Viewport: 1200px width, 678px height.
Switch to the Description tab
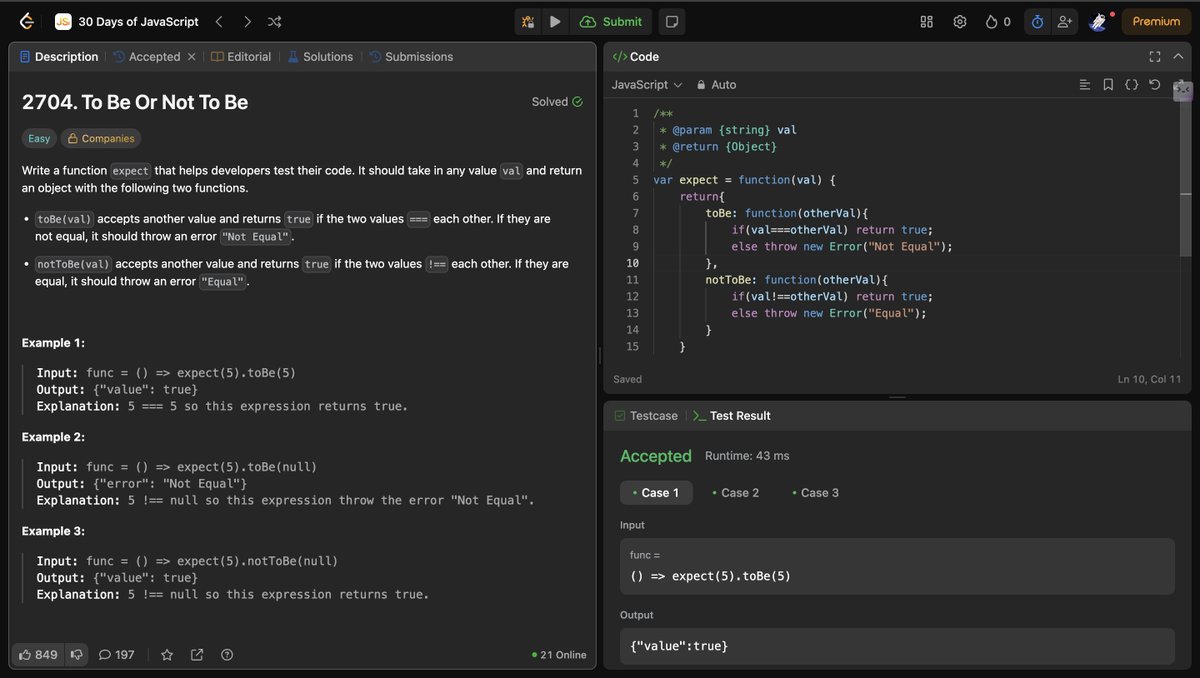[x=58, y=57]
